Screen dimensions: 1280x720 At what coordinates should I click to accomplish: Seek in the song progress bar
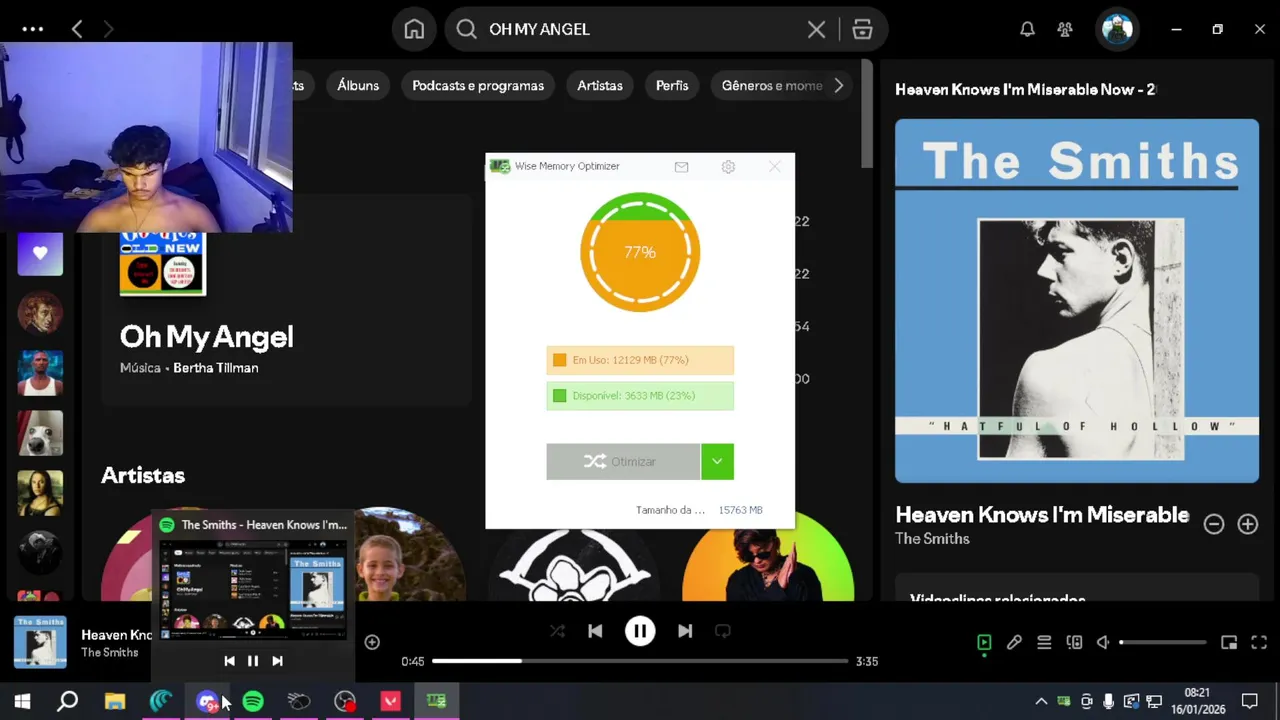click(640, 661)
